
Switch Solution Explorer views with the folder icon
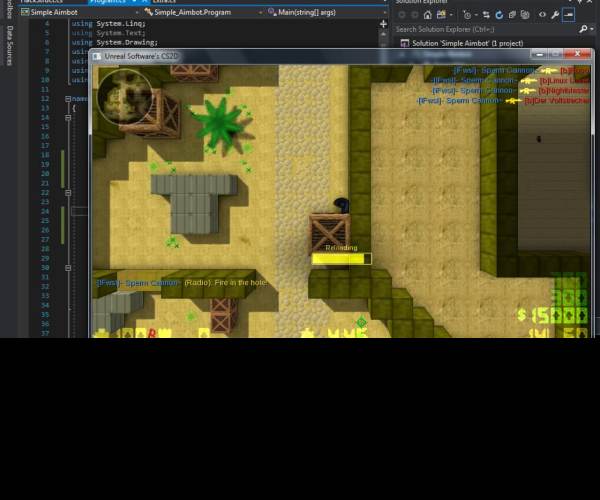pos(441,15)
